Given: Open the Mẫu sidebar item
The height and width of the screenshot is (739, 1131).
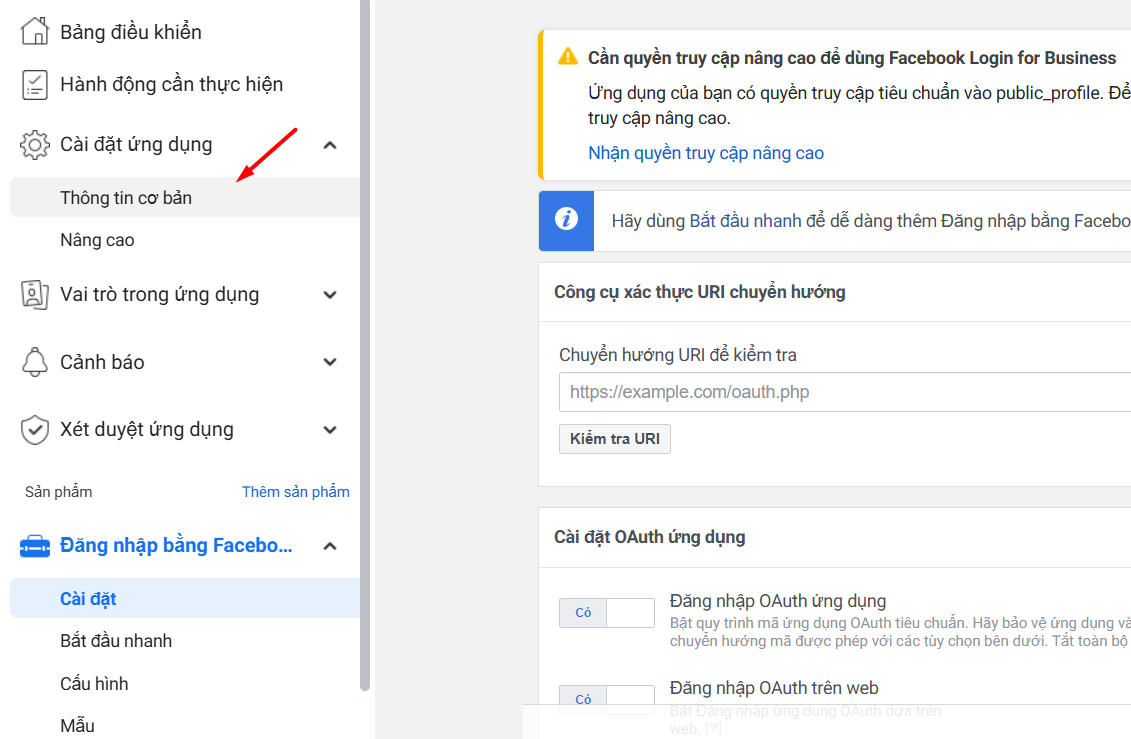Looking at the screenshot, I should pyautogui.click(x=77, y=725).
